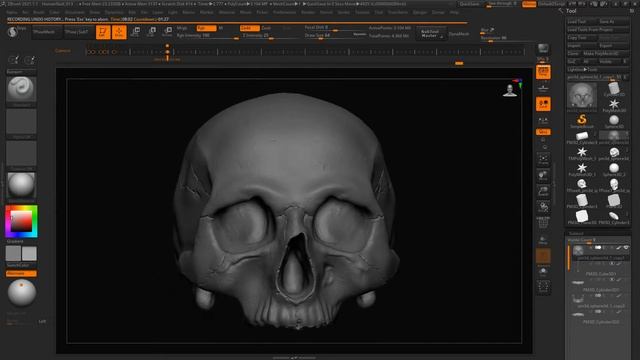This screenshot has height=360, width=640.
Task: Select the Cylinder3D tool
Action: pos(613,88)
